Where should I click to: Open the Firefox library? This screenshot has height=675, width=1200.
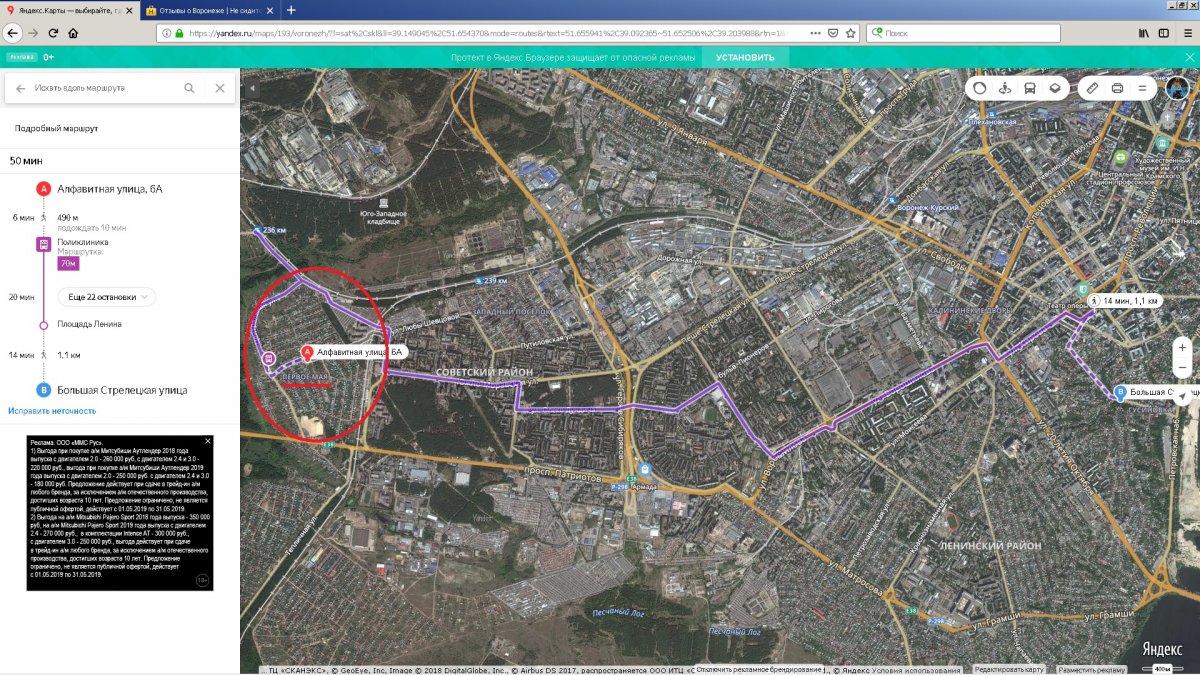(1142, 33)
